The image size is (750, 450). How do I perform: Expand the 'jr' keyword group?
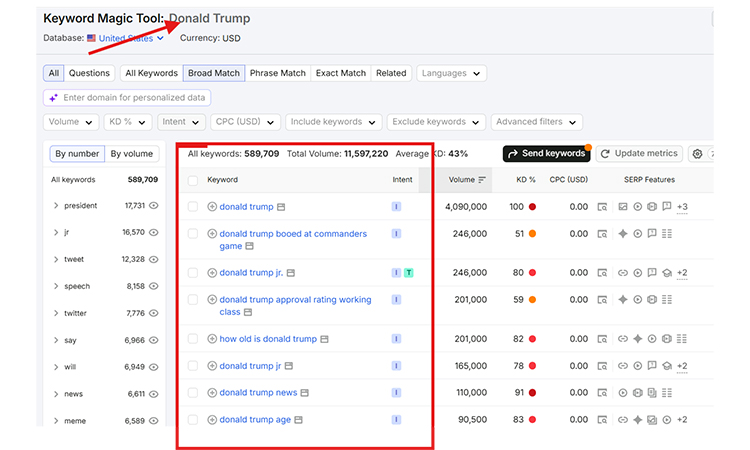coord(56,232)
